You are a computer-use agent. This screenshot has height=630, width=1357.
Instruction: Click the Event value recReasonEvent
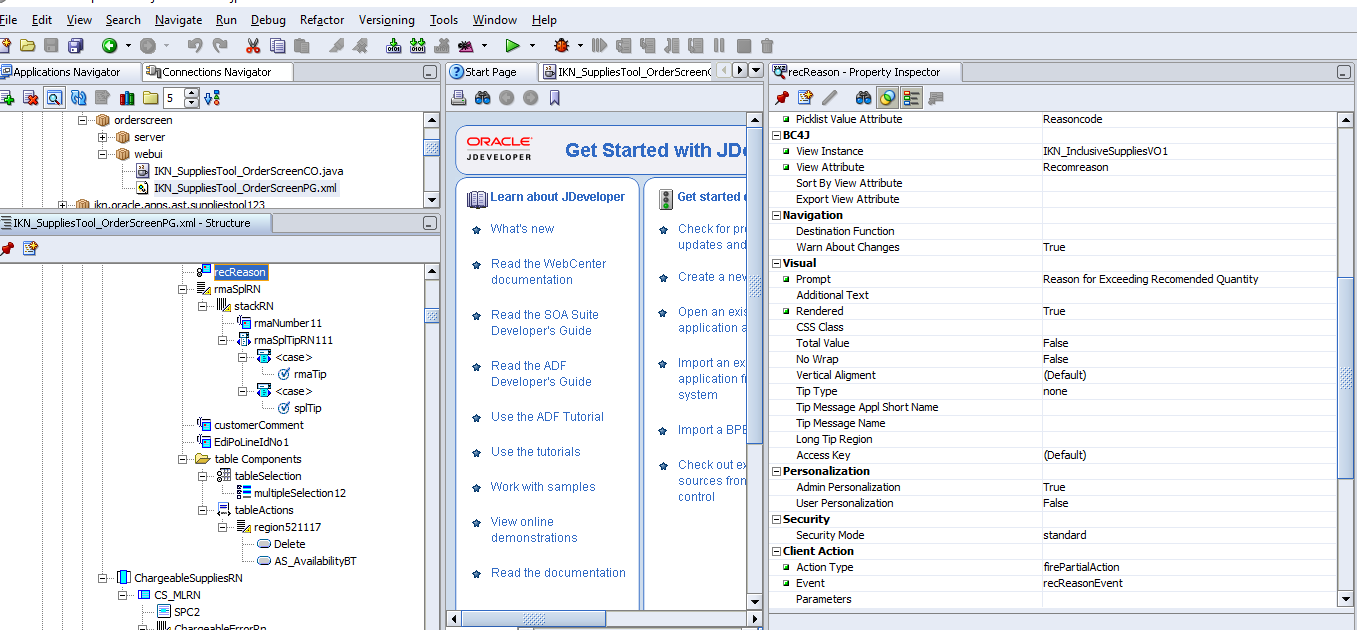(x=1188, y=583)
